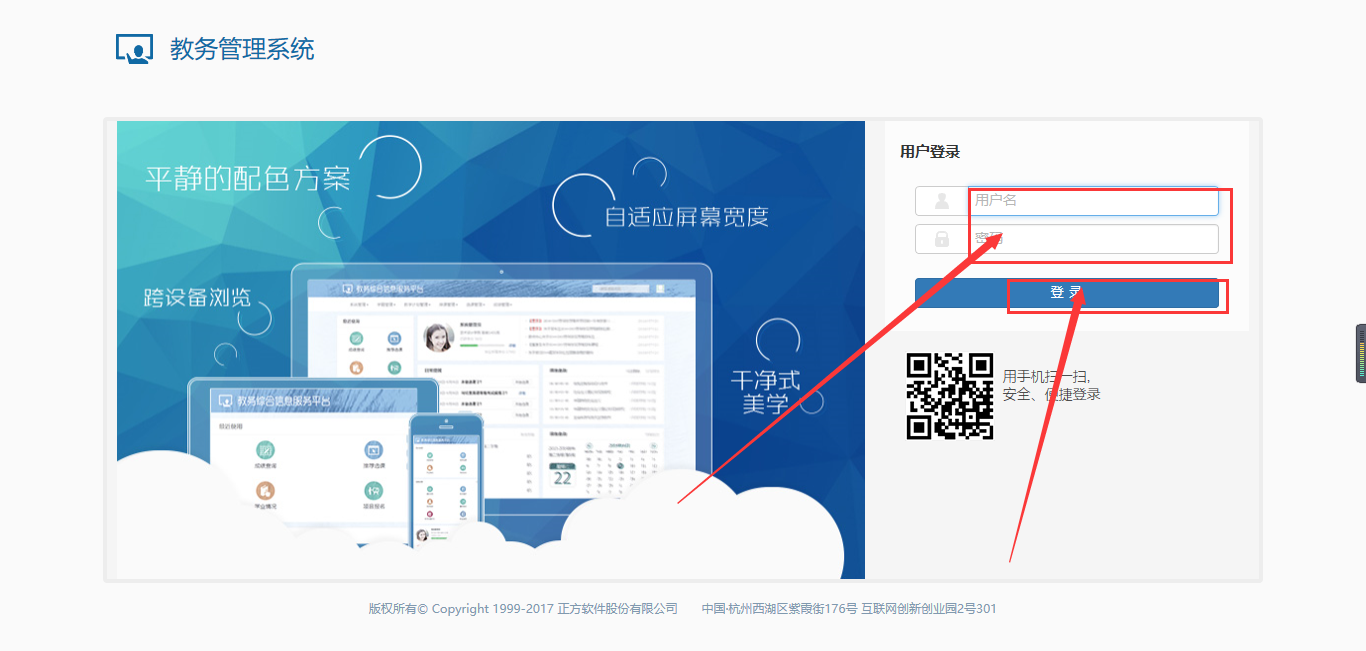Click the woman's avatar photo in the dashboard preview

438,337
